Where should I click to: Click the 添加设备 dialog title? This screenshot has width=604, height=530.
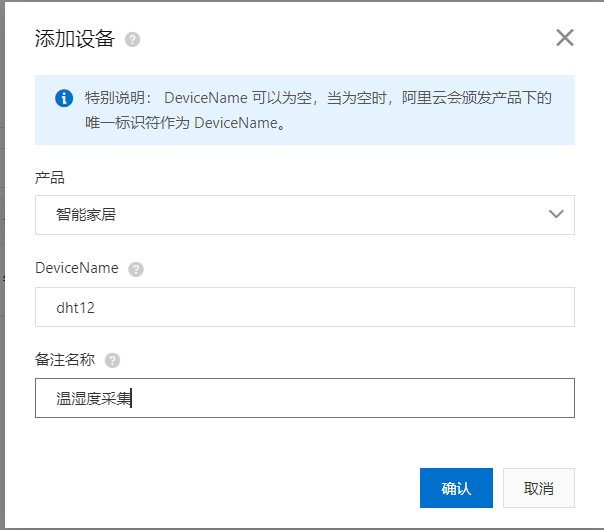point(75,39)
